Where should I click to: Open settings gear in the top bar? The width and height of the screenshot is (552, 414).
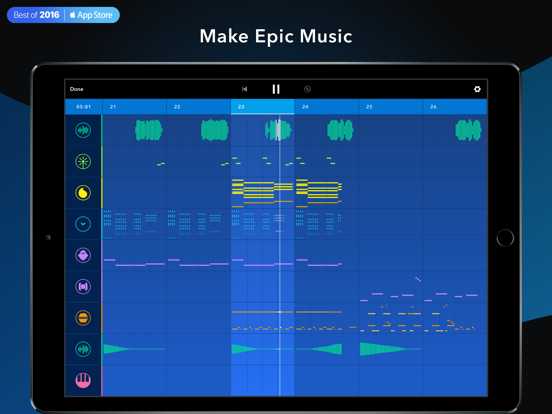pos(477,89)
